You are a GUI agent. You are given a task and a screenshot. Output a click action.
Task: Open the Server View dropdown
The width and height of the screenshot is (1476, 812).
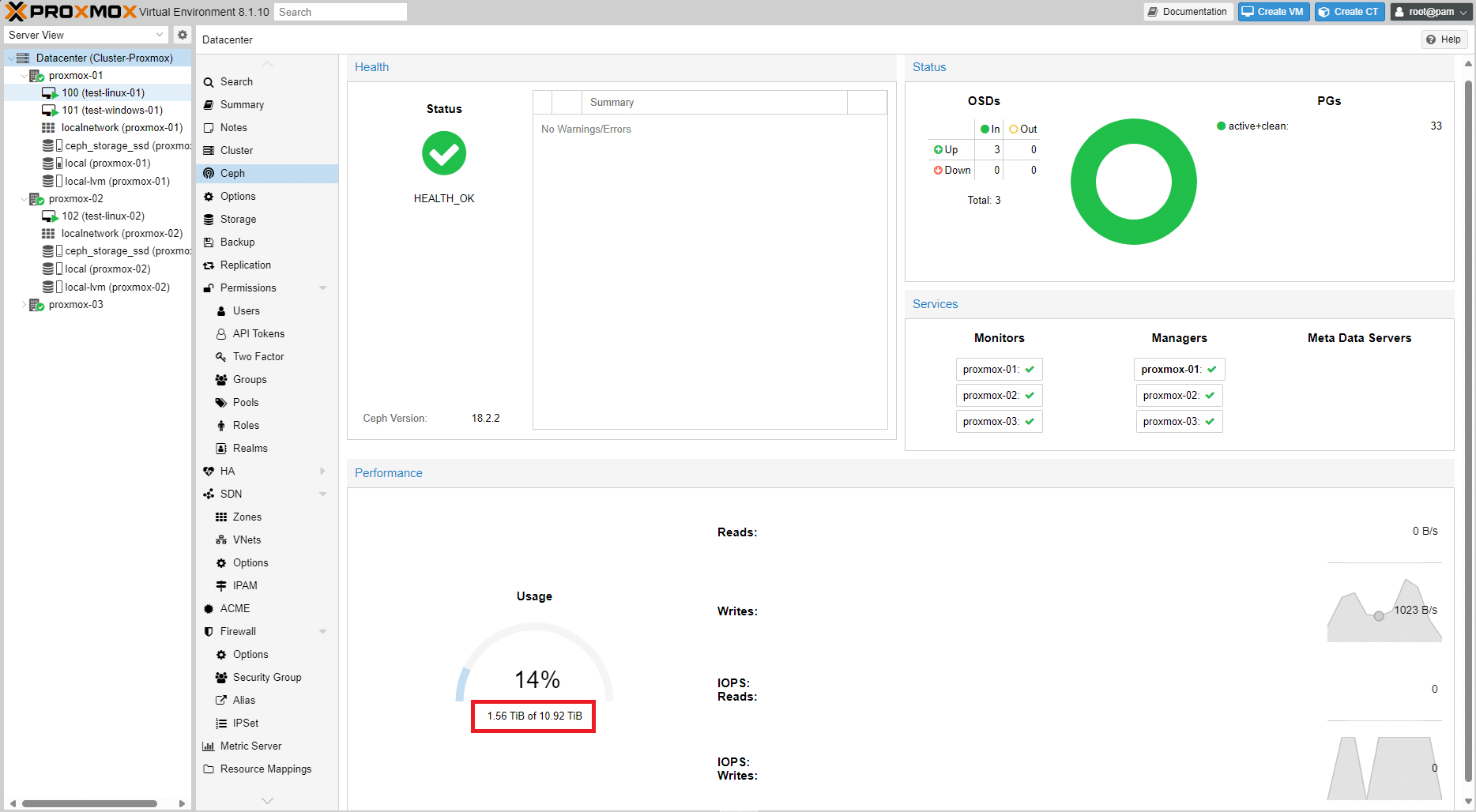pyautogui.click(x=160, y=35)
